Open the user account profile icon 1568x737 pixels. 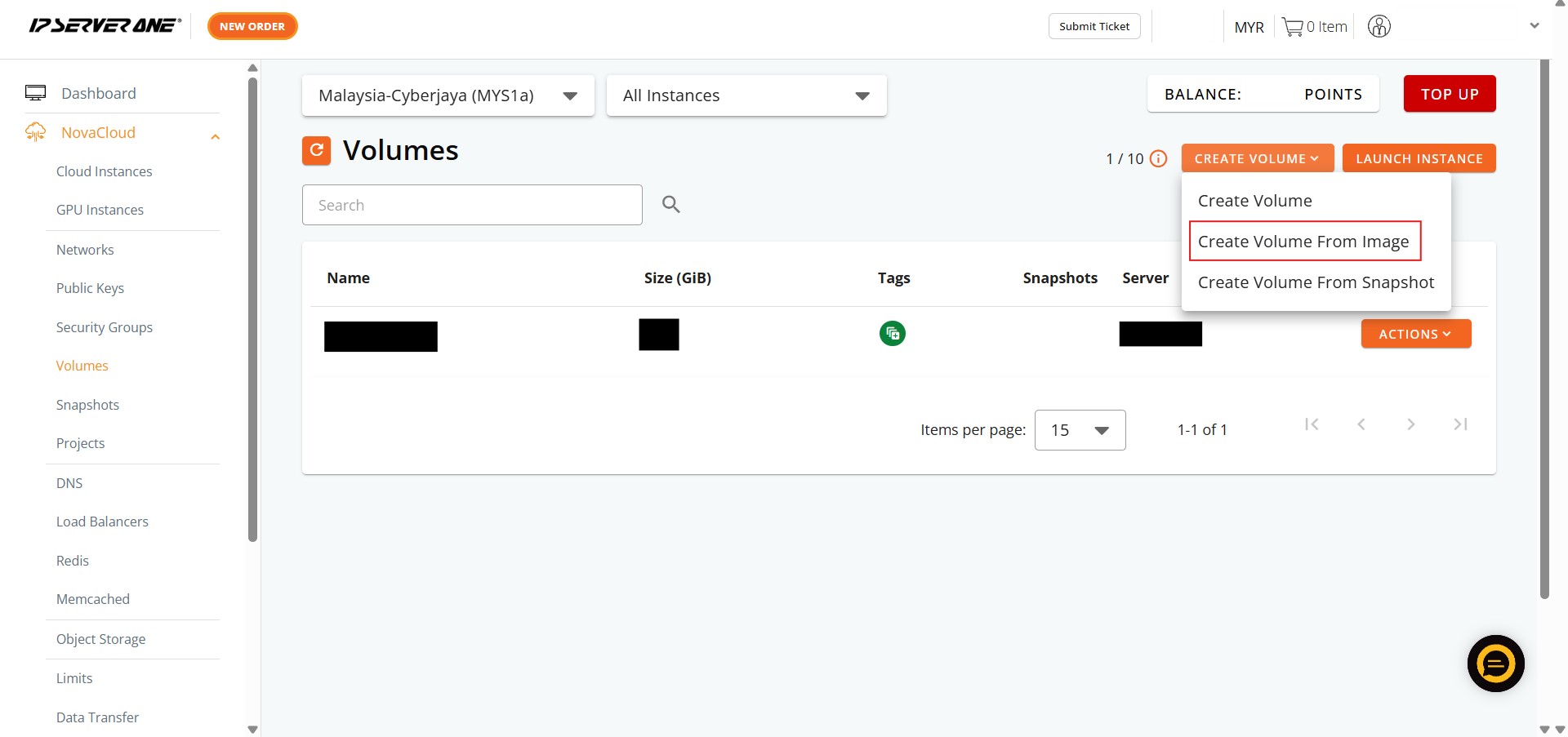point(1379,27)
